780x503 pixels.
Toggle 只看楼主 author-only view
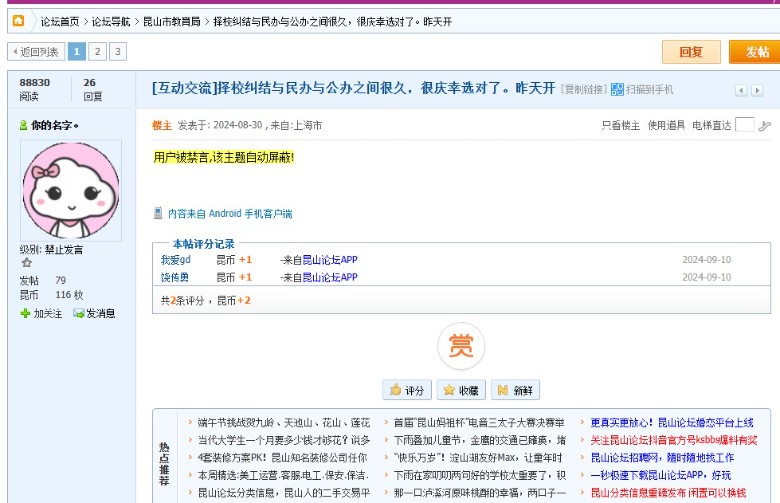pyautogui.click(x=620, y=126)
